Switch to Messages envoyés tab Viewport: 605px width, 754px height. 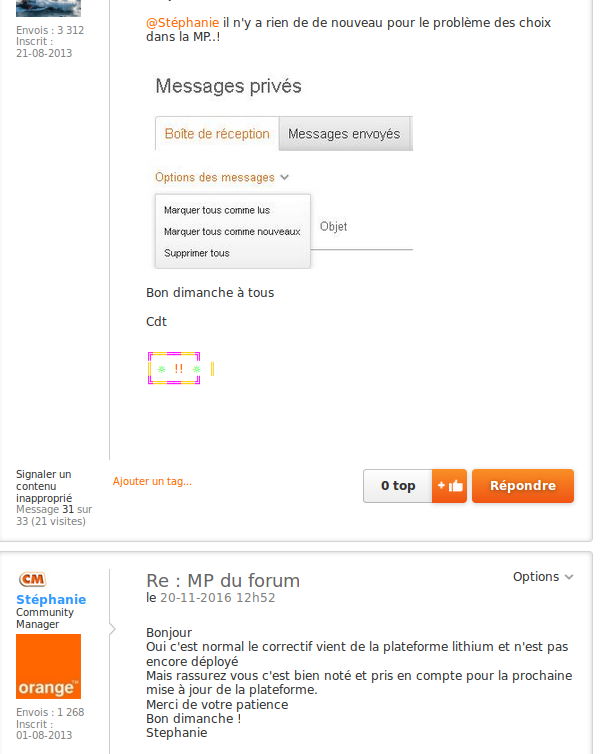click(343, 134)
